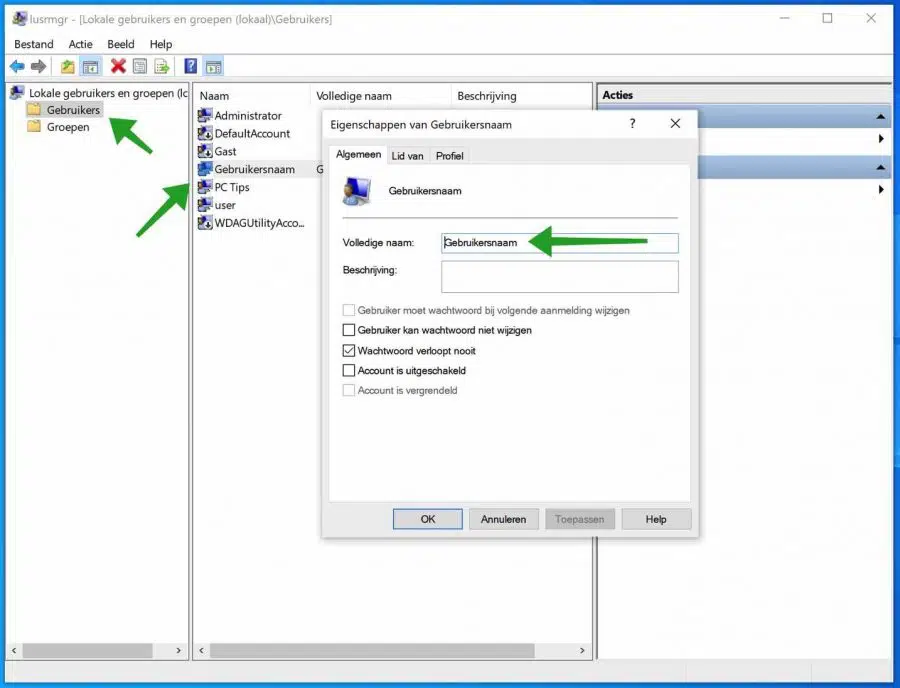Check 'Account is uitgeschakeld'

click(348, 371)
